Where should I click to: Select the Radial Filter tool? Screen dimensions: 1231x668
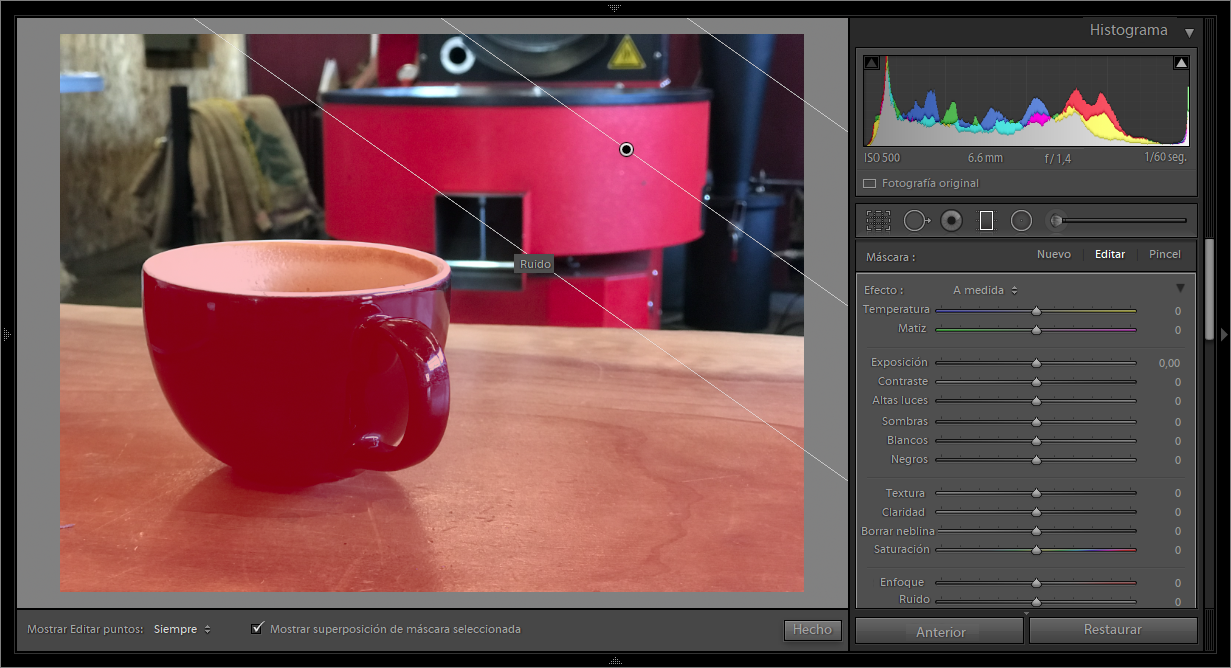pos(1021,220)
